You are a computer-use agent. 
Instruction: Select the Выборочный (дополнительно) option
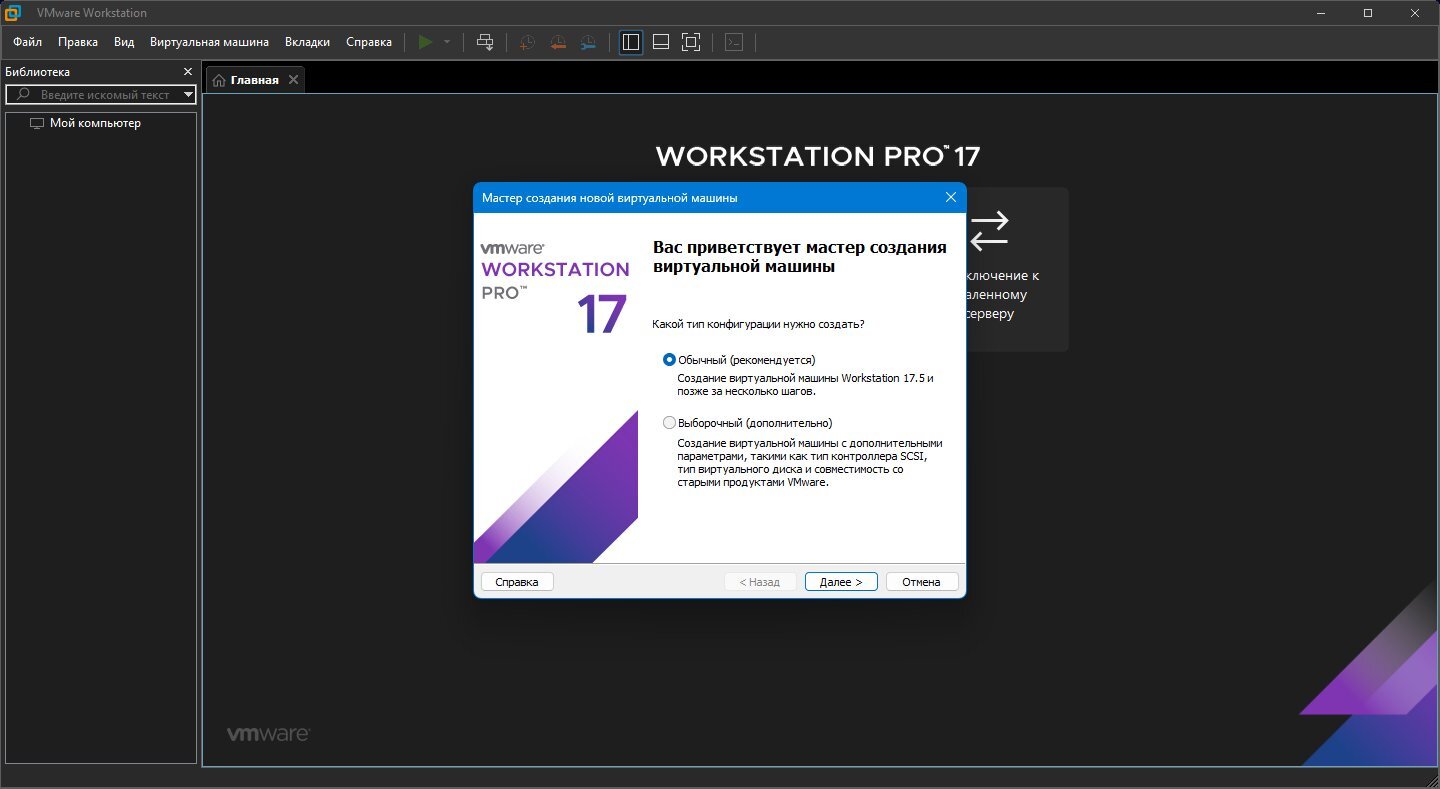(x=747, y=423)
